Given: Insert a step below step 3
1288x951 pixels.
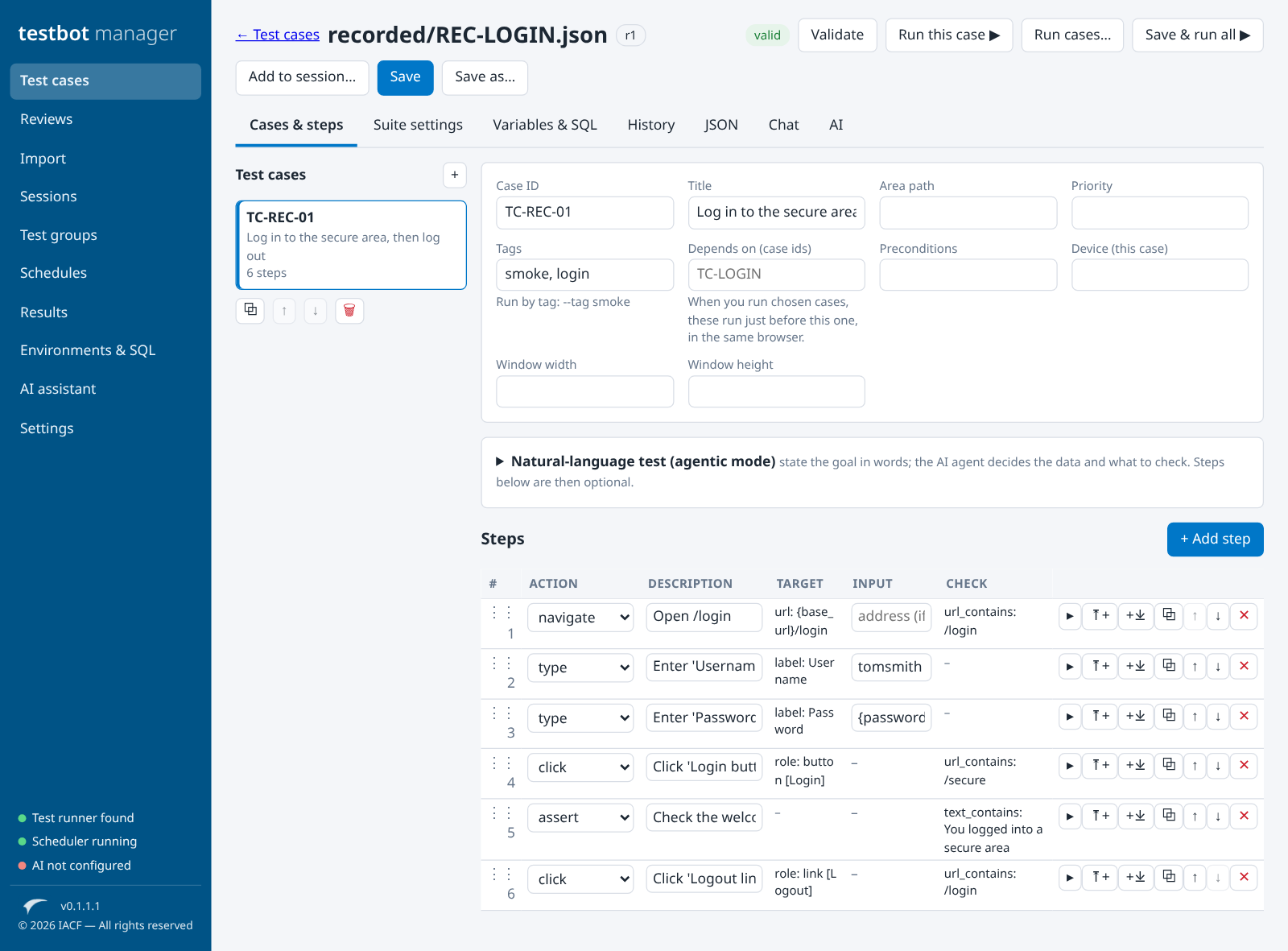Looking at the screenshot, I should tap(1135, 716).
